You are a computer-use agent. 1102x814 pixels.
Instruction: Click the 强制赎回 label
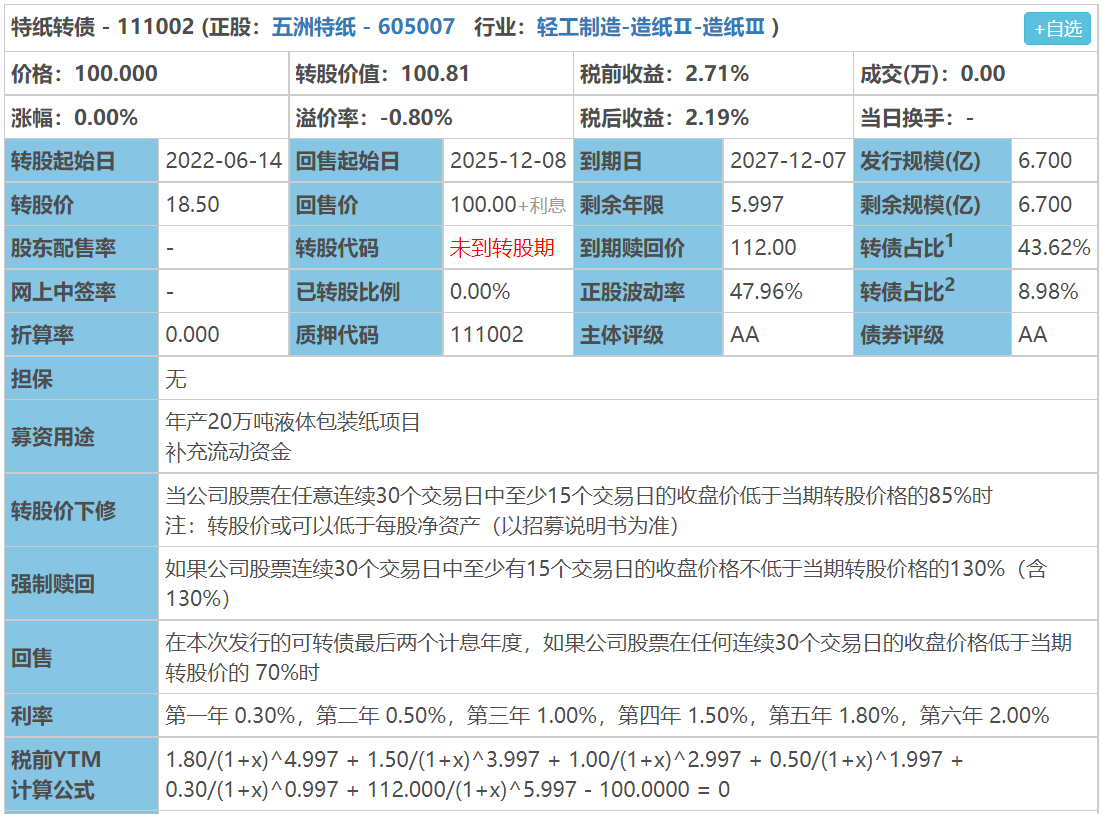(x=53, y=584)
